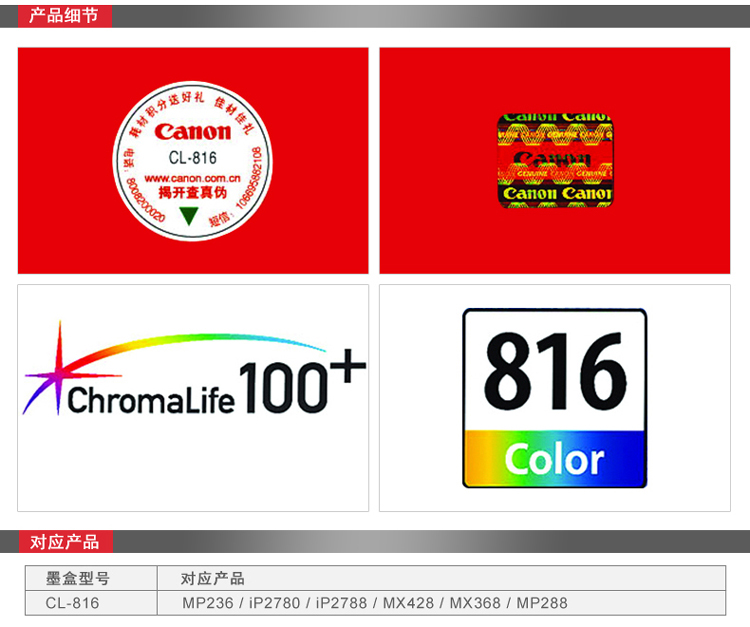
Task: Click the 揭开查真伪 text on the sticker
Action: [x=192, y=192]
